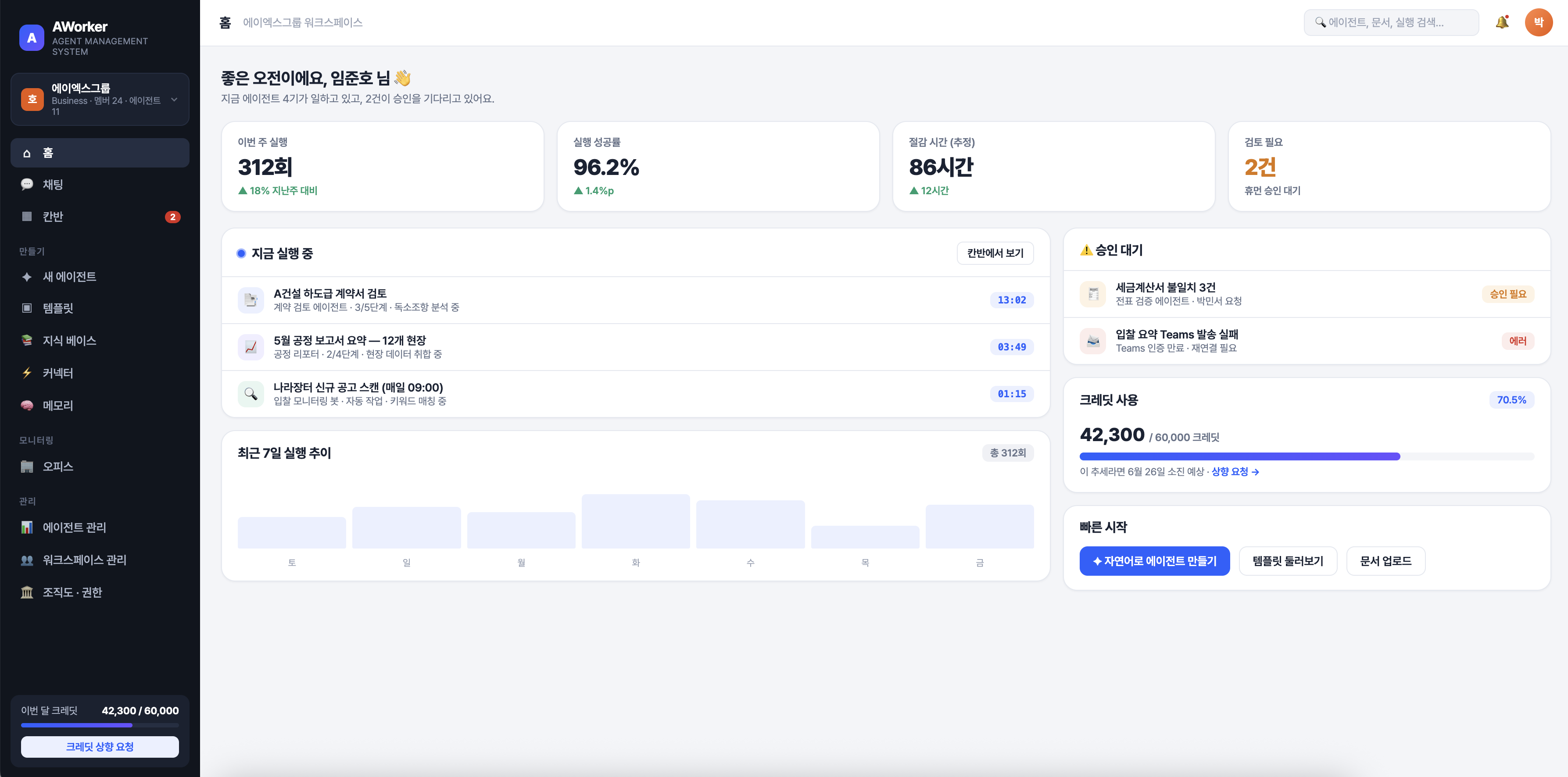The image size is (1568, 777).
Task: Click the 화 bar in 7-day chart
Action: pyautogui.click(x=635, y=521)
